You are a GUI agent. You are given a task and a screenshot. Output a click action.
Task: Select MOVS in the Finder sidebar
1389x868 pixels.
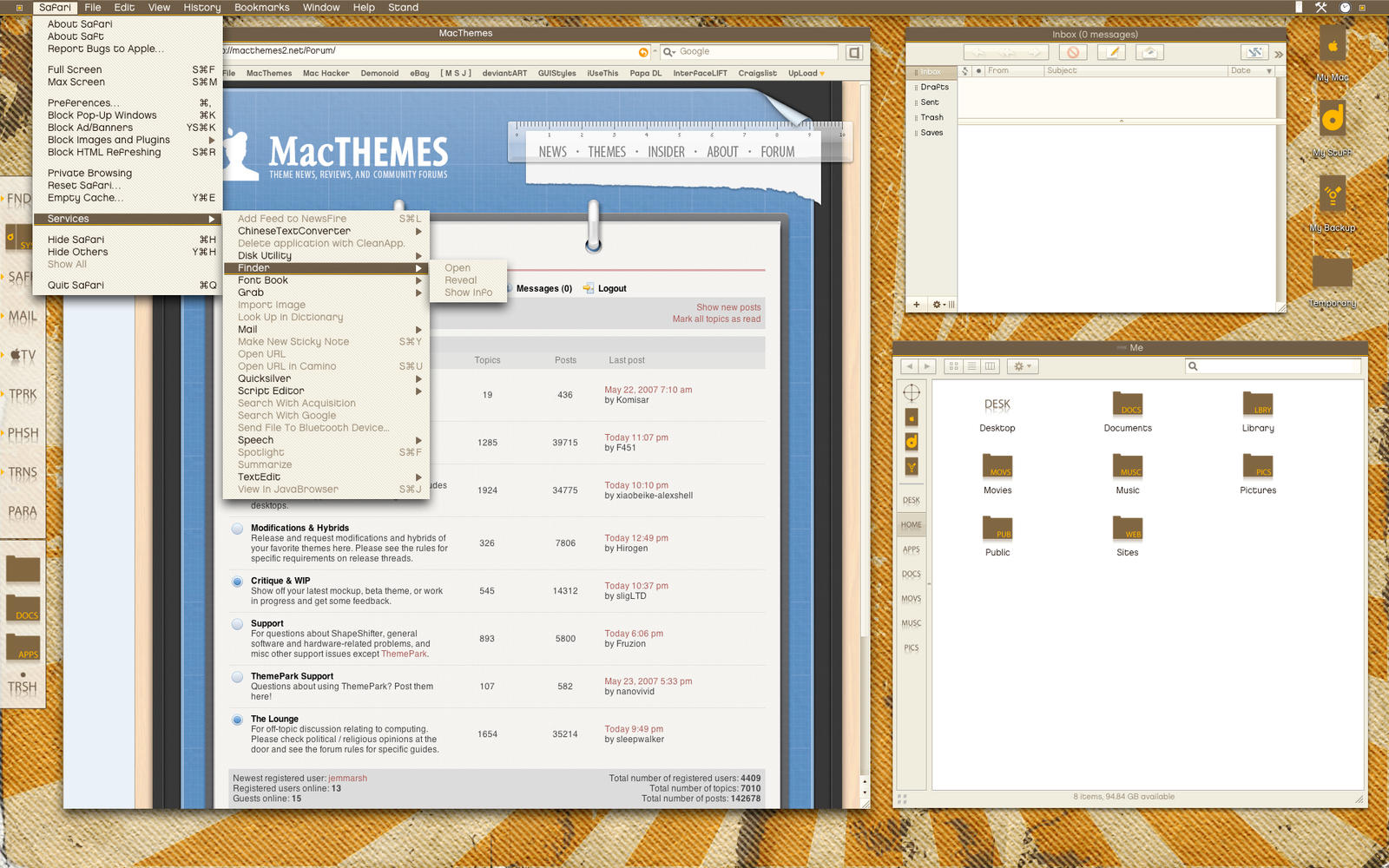click(912, 599)
